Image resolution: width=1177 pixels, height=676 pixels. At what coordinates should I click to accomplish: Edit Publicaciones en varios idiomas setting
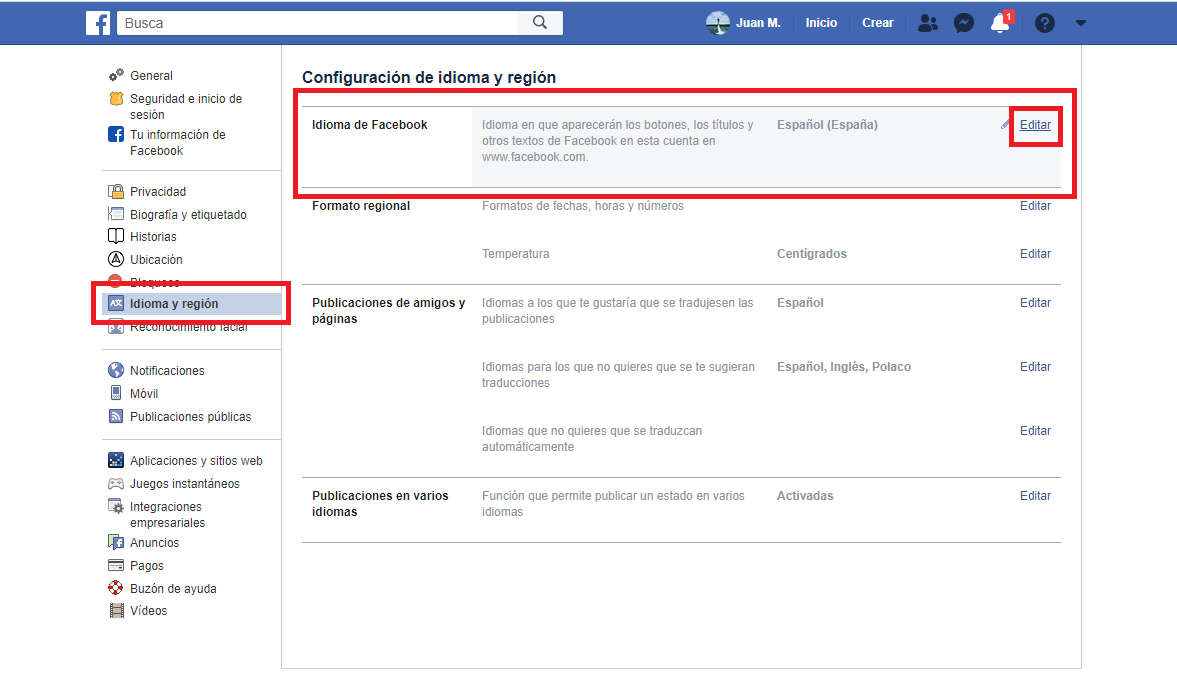pos(1035,496)
